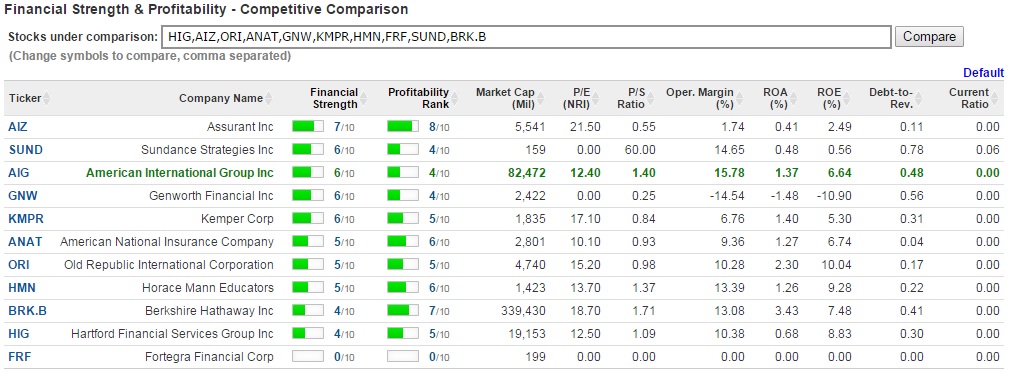Sort by Market Cap arrows icon
This screenshot has height=381, width=1015.
pos(540,99)
